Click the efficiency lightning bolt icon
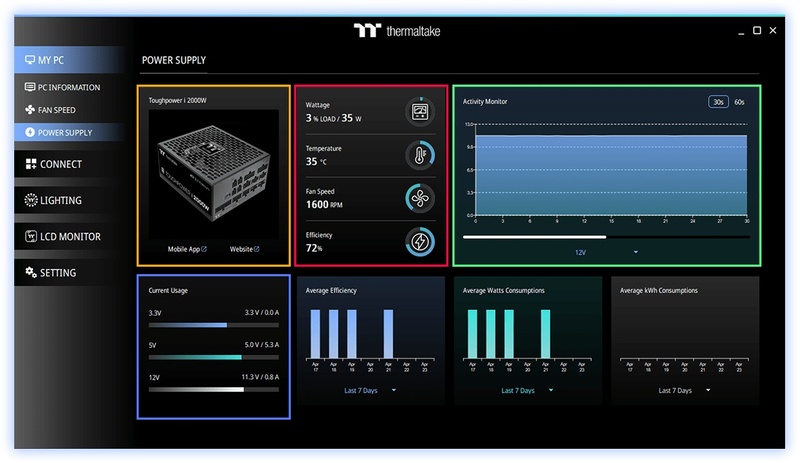The height and width of the screenshot is (463, 800). (420, 242)
